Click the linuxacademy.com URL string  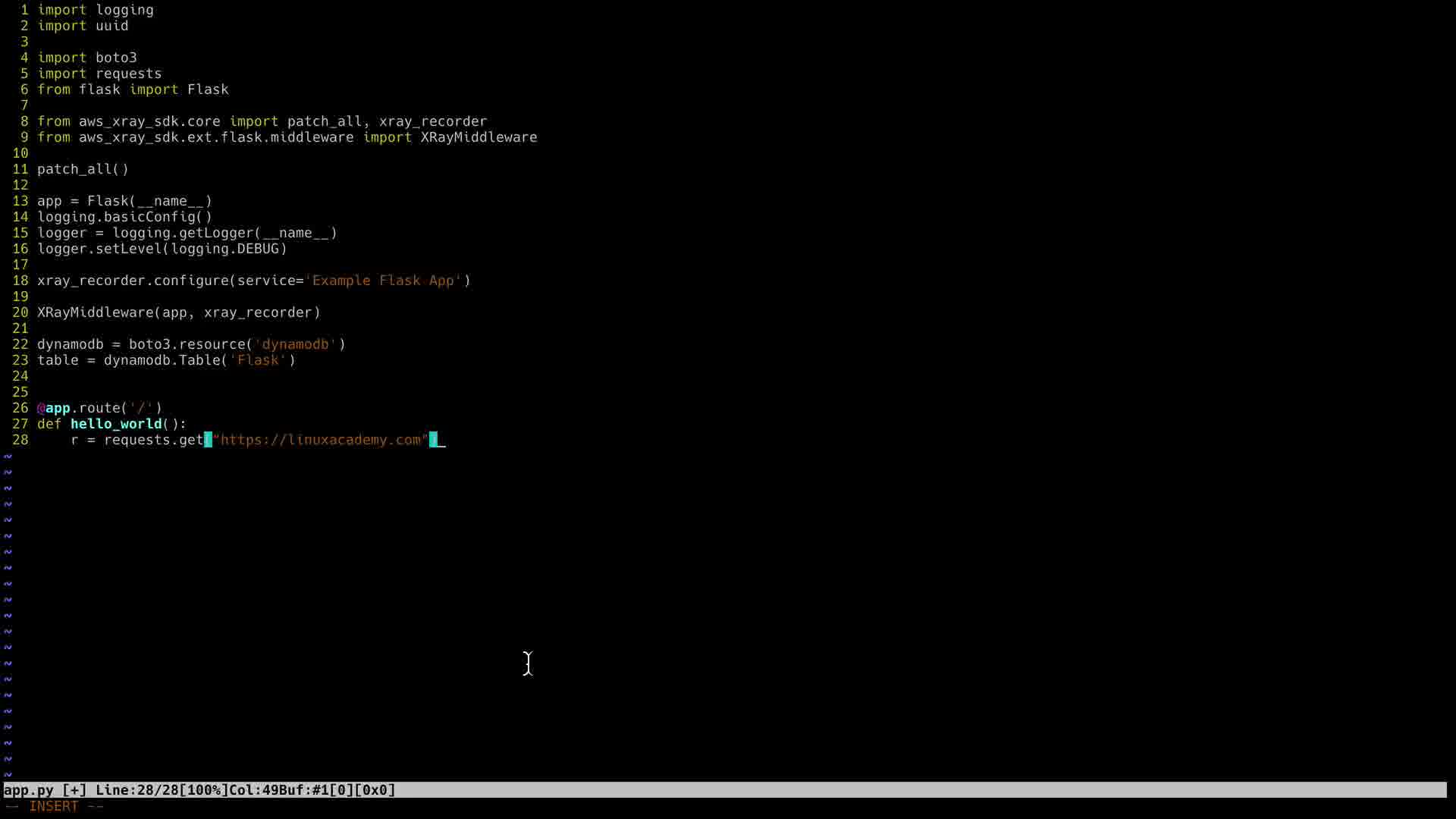coord(321,440)
